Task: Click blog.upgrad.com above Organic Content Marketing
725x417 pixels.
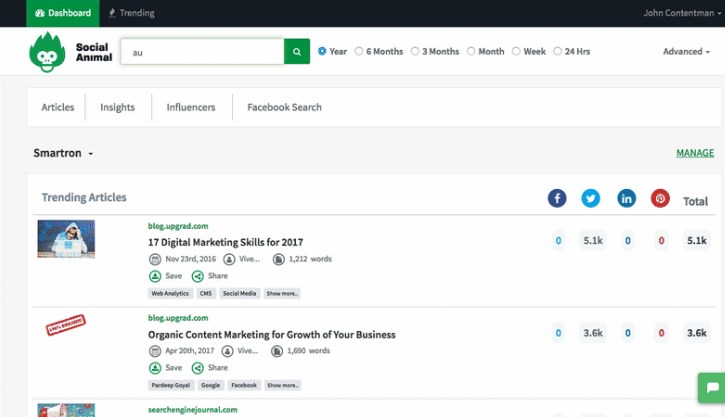Action: click(x=178, y=318)
